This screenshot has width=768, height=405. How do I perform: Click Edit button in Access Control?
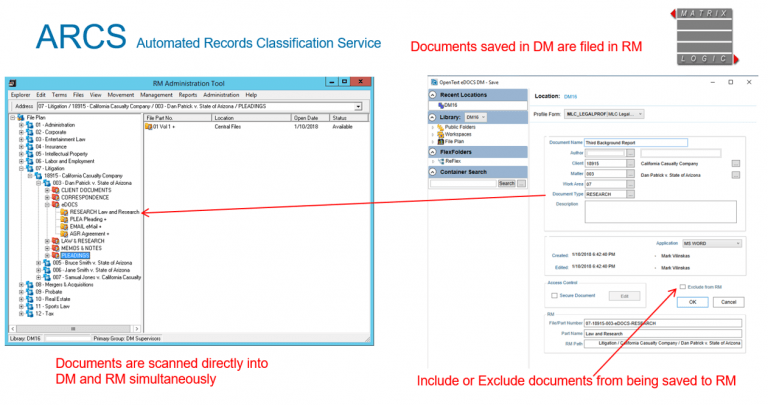pyautogui.click(x=624, y=296)
